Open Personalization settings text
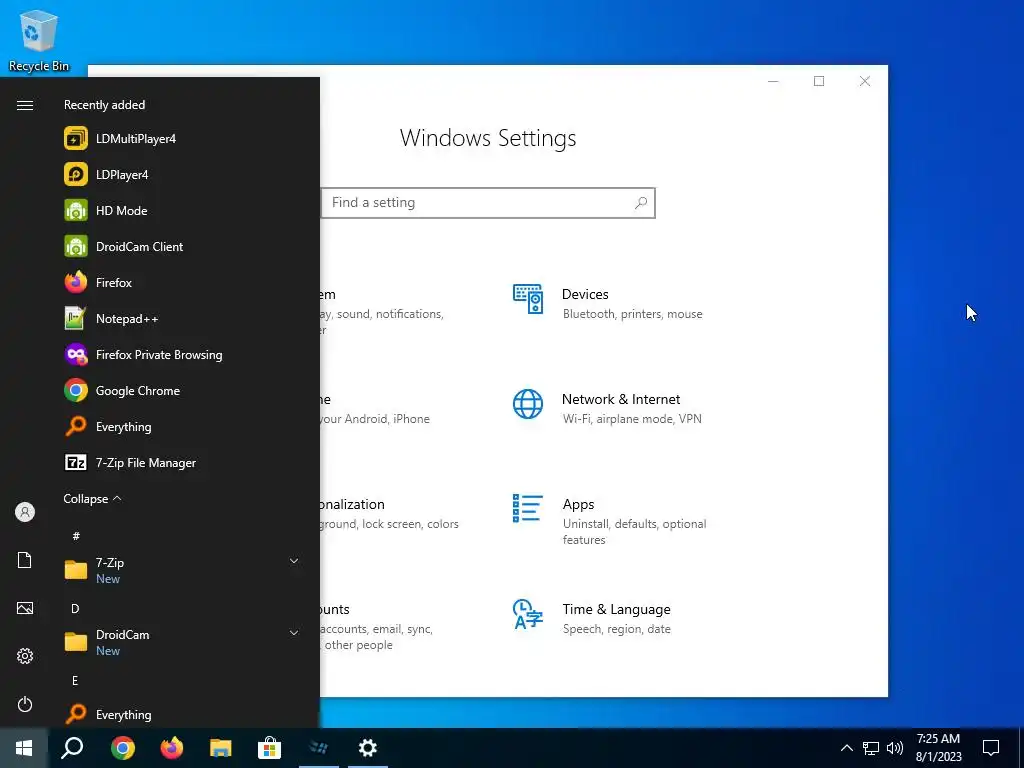Viewport: 1024px width, 768px height. point(353,504)
